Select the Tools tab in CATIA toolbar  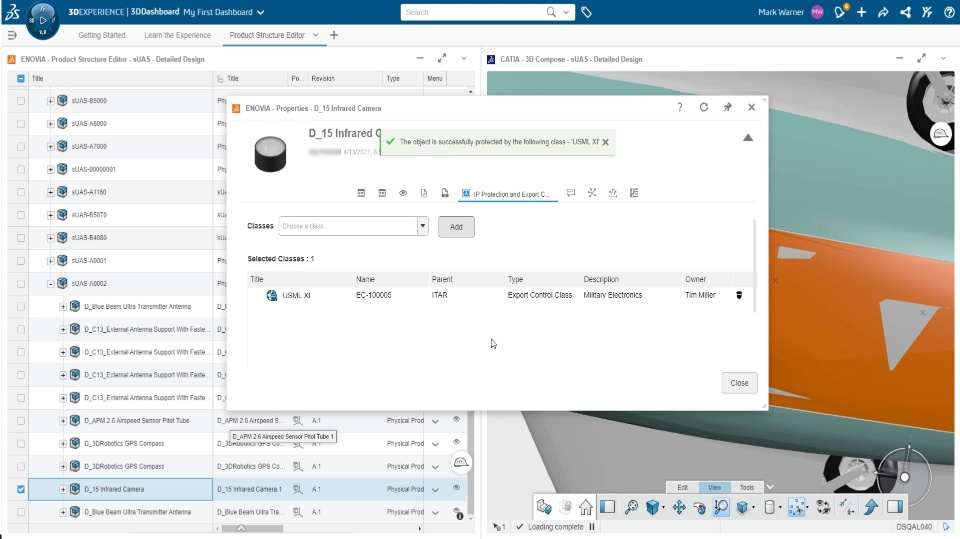[x=746, y=488]
